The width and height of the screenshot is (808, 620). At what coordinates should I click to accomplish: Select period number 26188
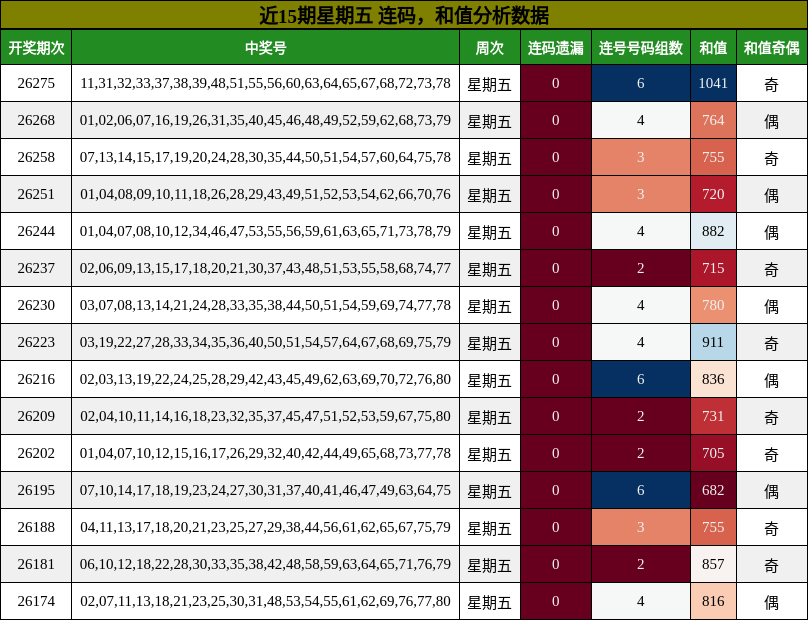click(36, 527)
